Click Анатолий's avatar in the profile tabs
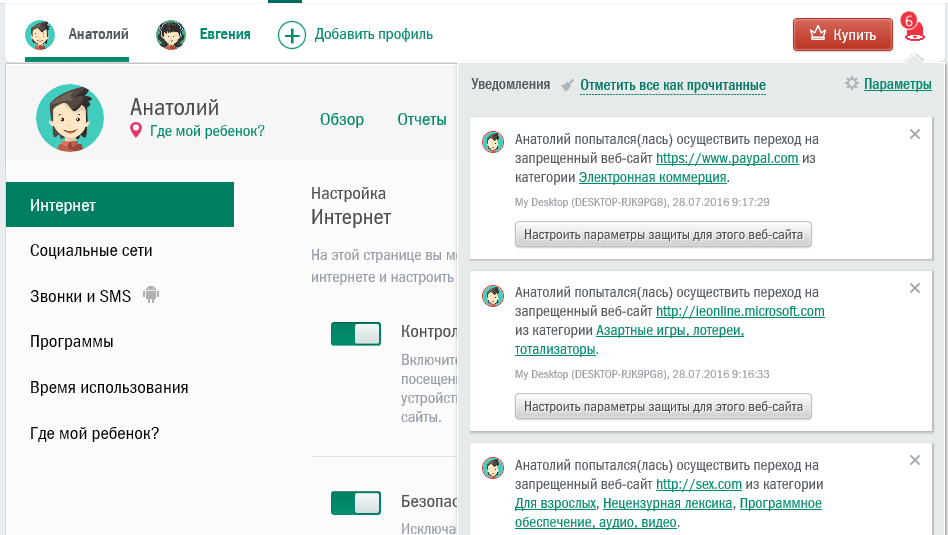This screenshot has height=535, width=948. (x=40, y=34)
